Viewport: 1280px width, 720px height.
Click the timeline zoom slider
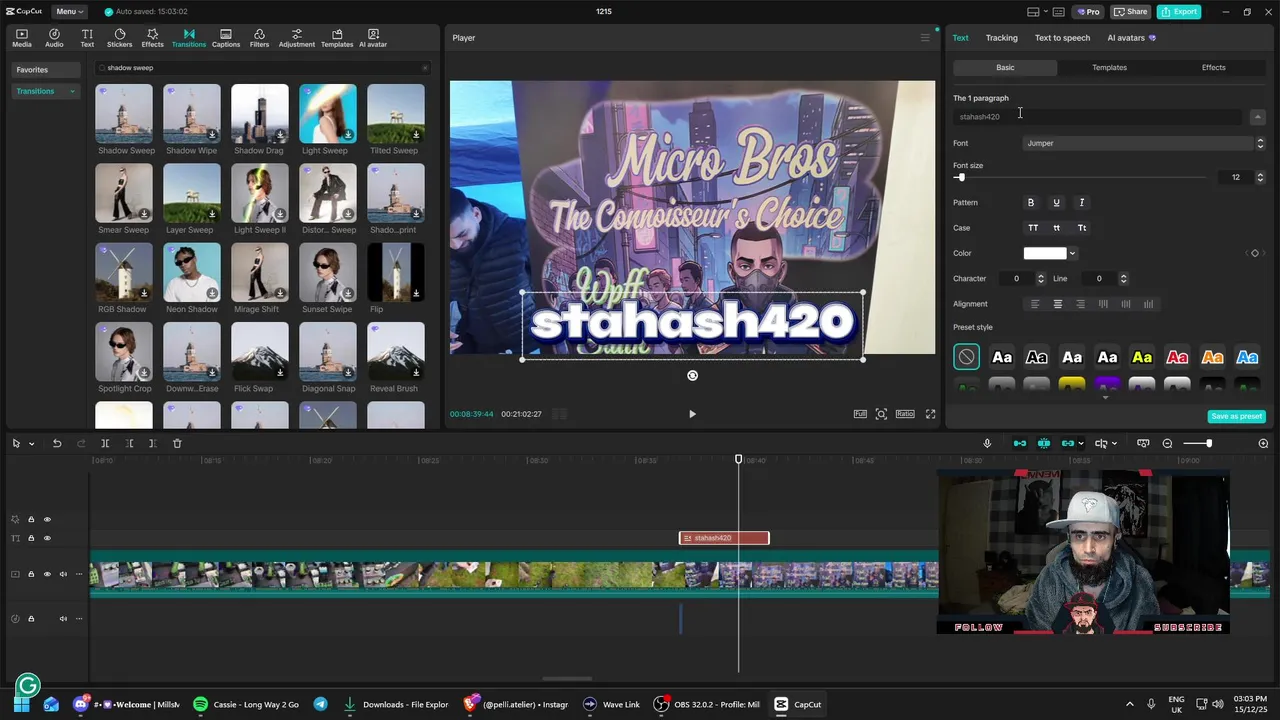1198,443
